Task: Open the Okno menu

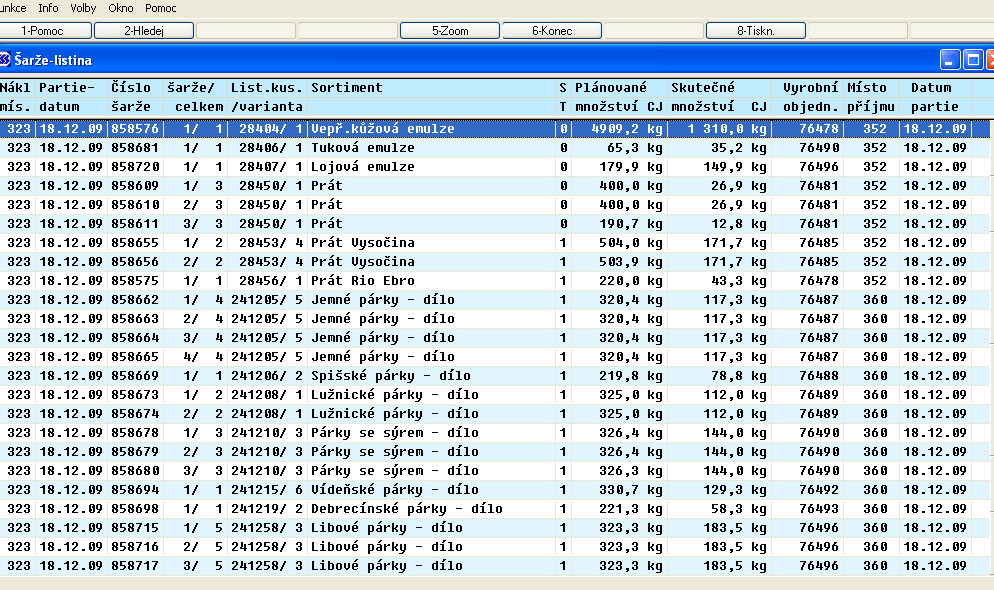Action: click(x=120, y=8)
